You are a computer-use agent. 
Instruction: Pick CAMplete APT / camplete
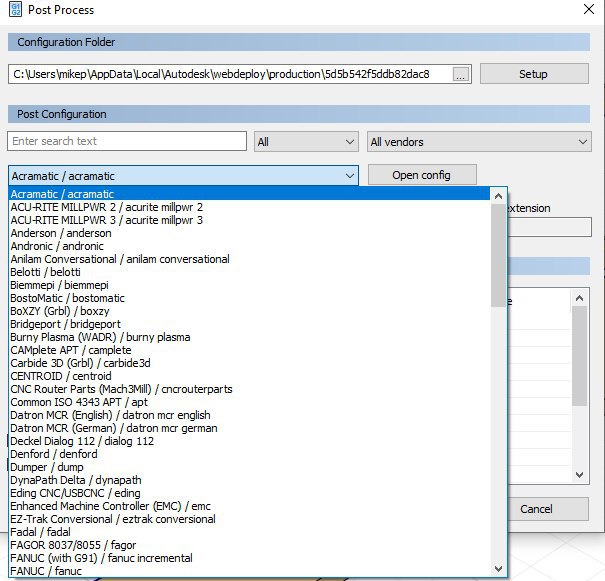249,350
